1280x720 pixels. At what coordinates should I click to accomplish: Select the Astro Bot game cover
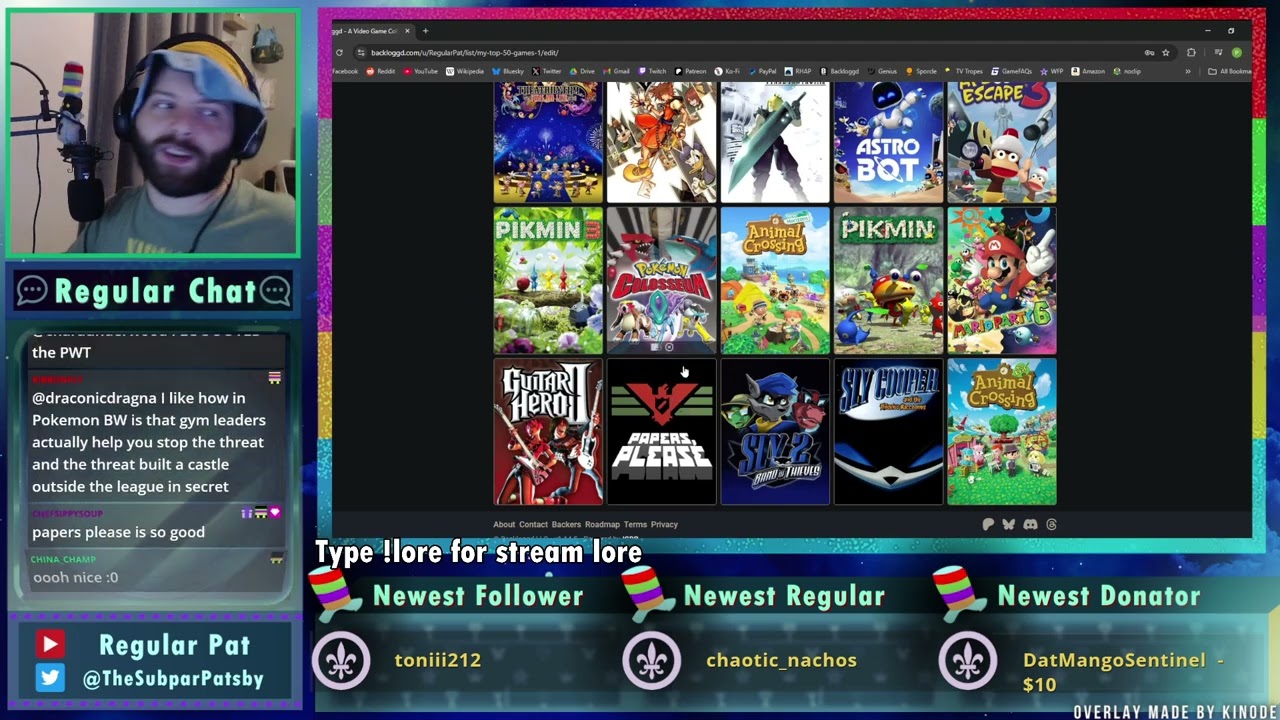point(888,142)
